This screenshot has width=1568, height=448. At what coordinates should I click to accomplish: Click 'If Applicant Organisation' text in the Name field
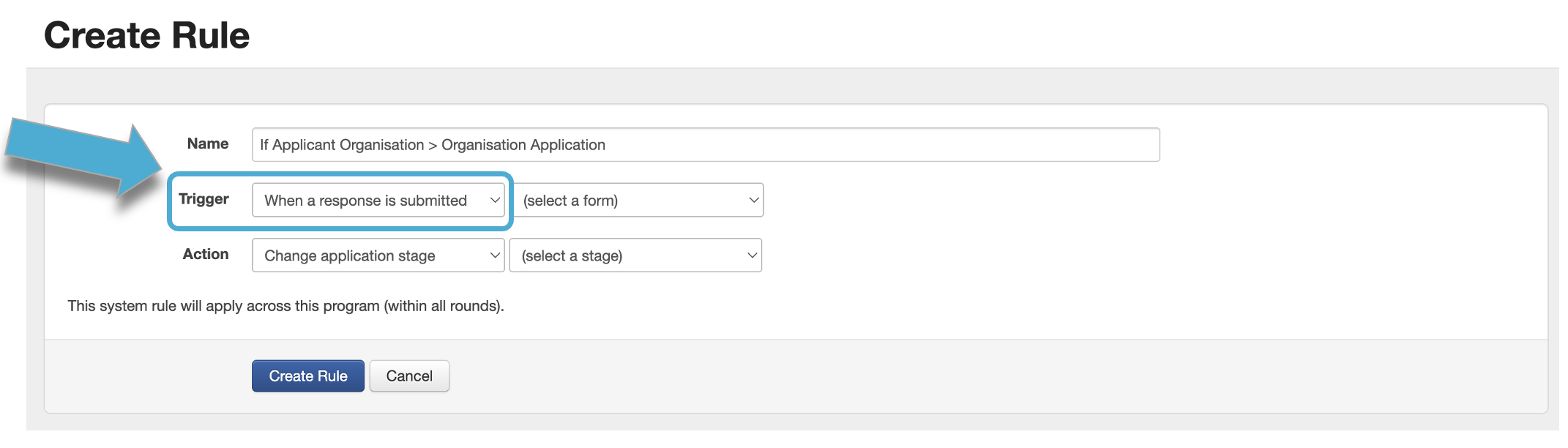(x=342, y=145)
